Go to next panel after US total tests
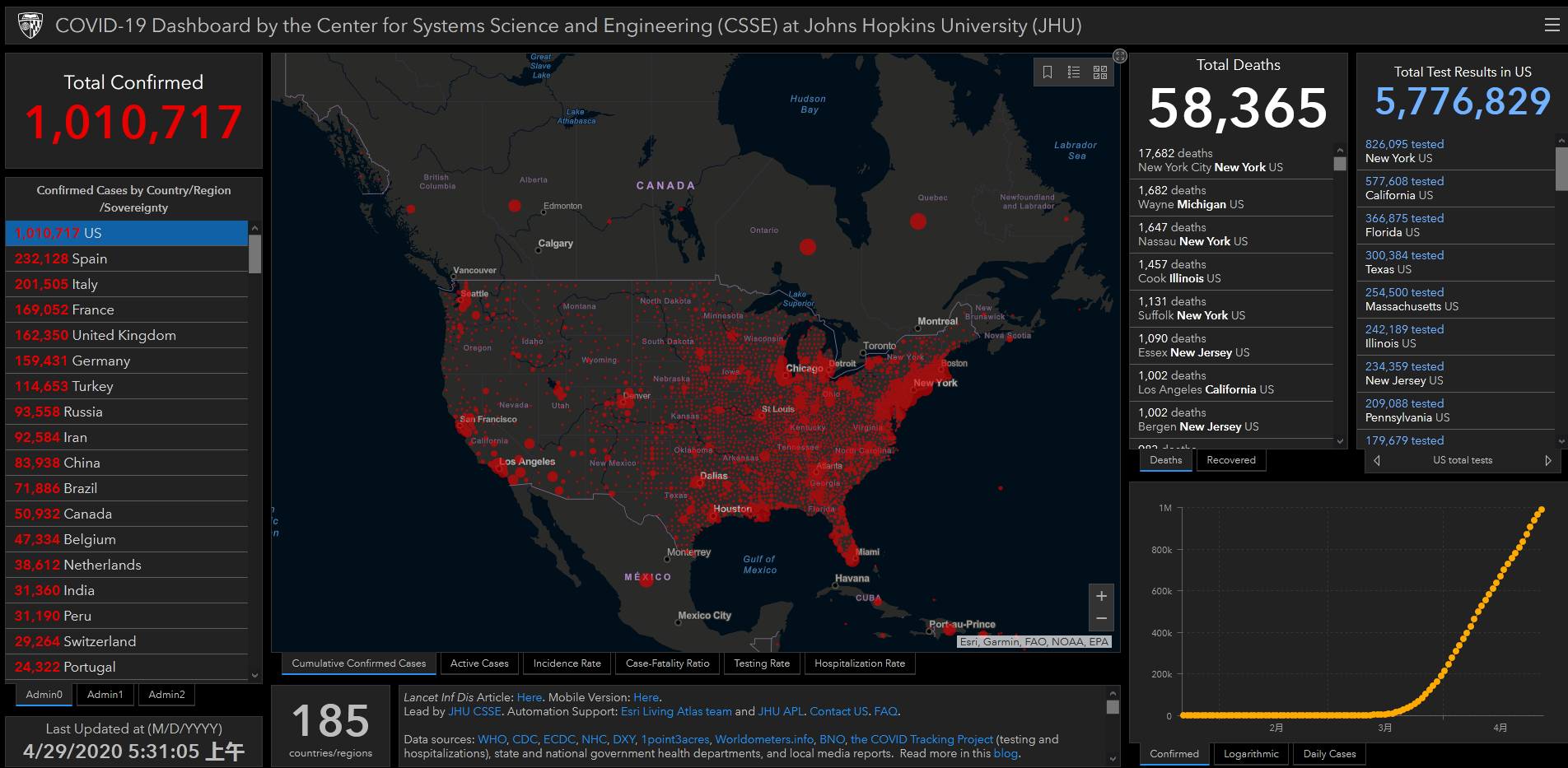 [x=1547, y=460]
